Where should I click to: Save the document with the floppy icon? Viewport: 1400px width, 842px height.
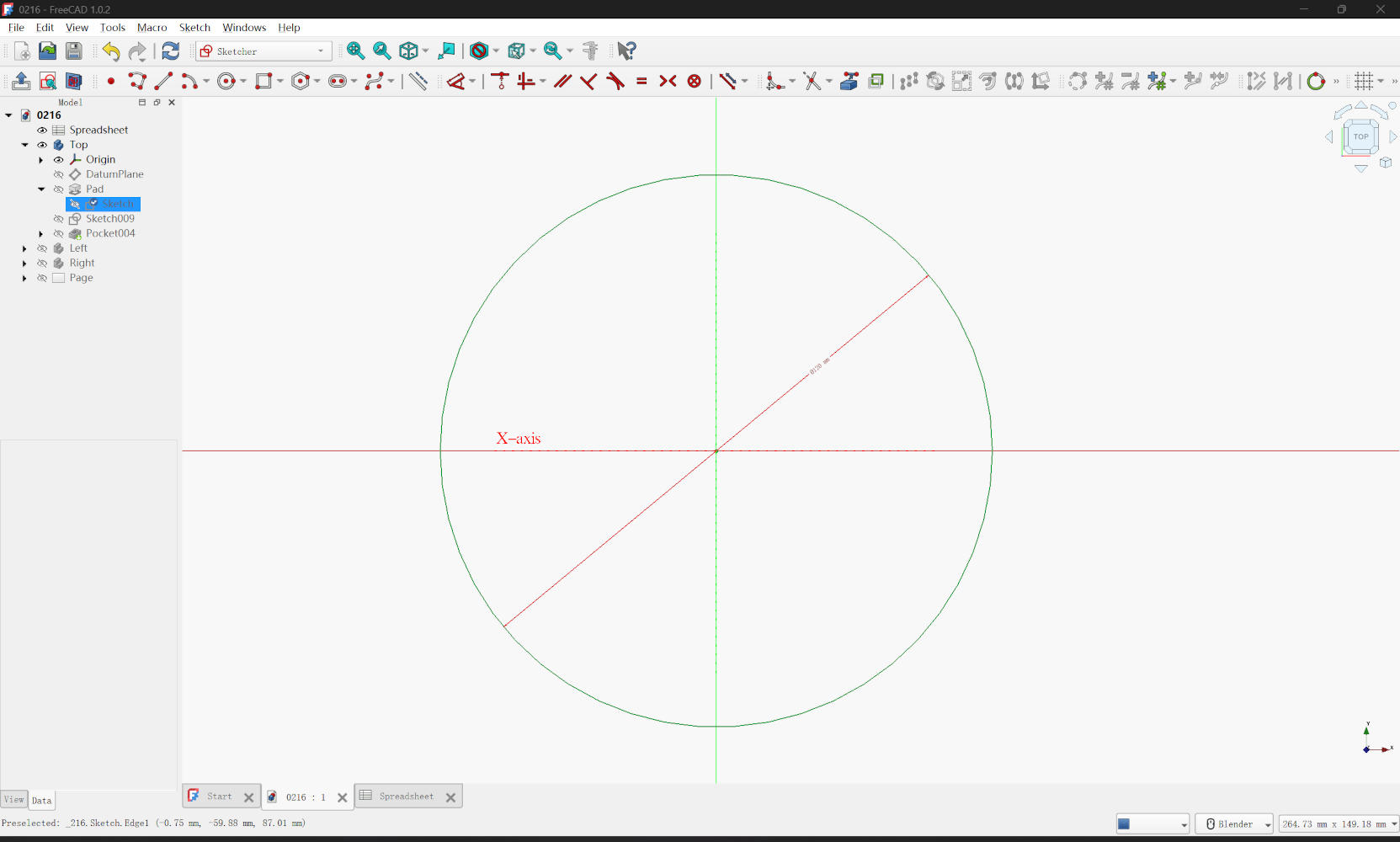pos(74,51)
